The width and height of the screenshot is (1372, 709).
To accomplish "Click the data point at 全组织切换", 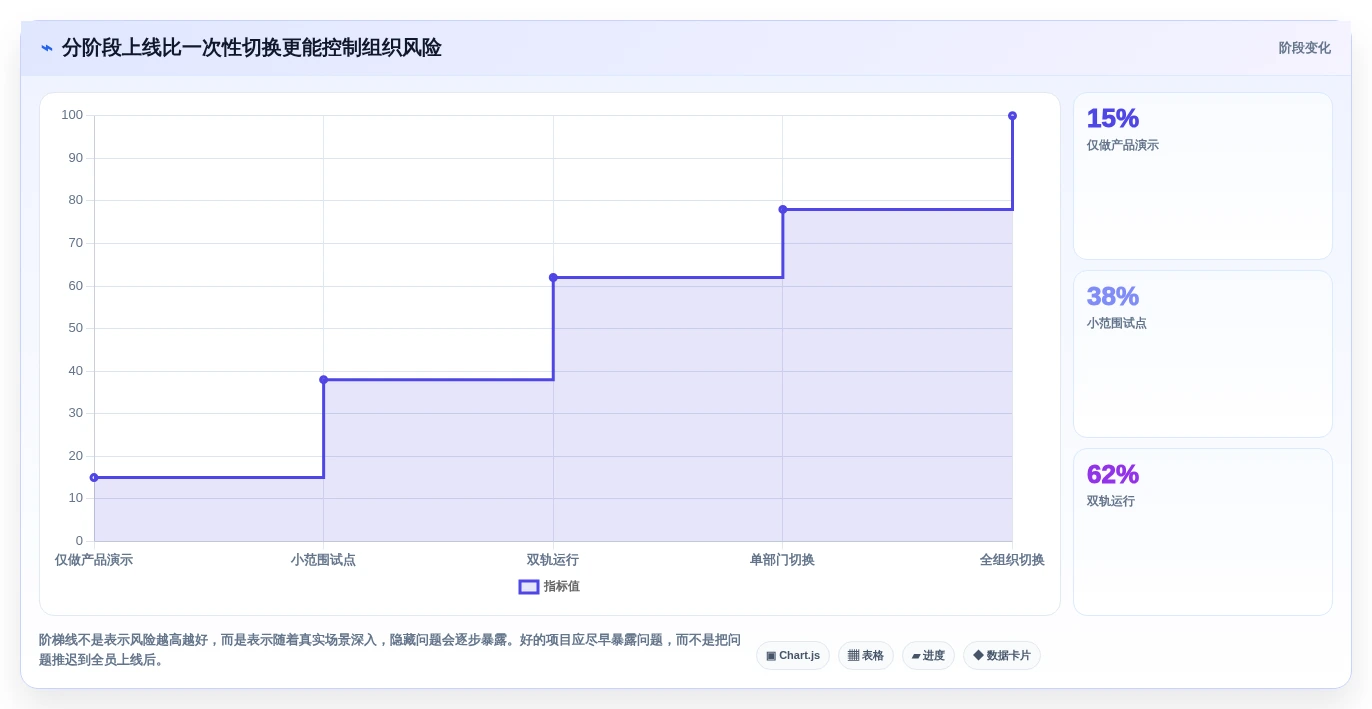I will tap(1012, 116).
